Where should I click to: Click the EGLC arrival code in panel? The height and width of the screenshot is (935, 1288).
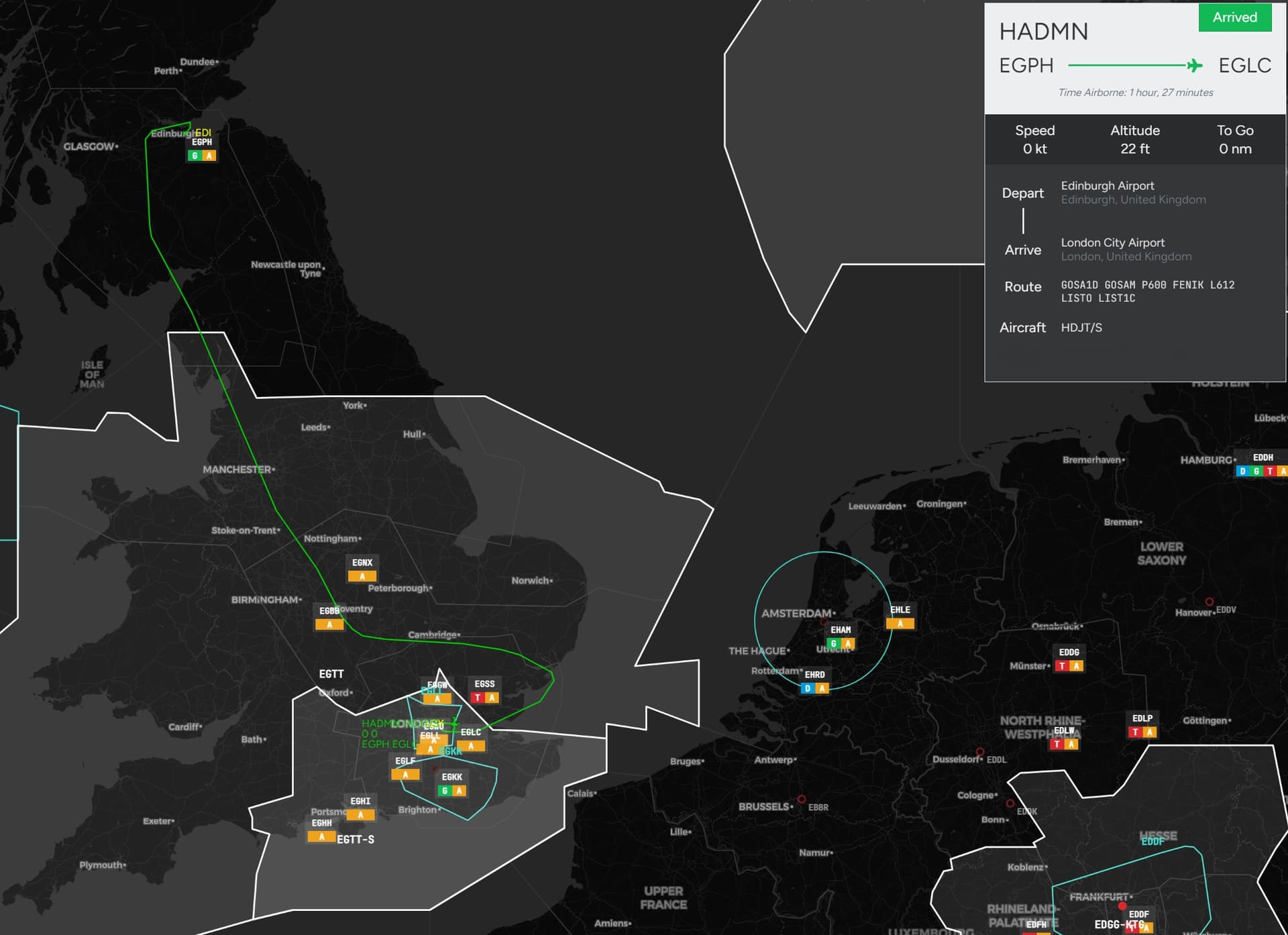coord(1244,65)
